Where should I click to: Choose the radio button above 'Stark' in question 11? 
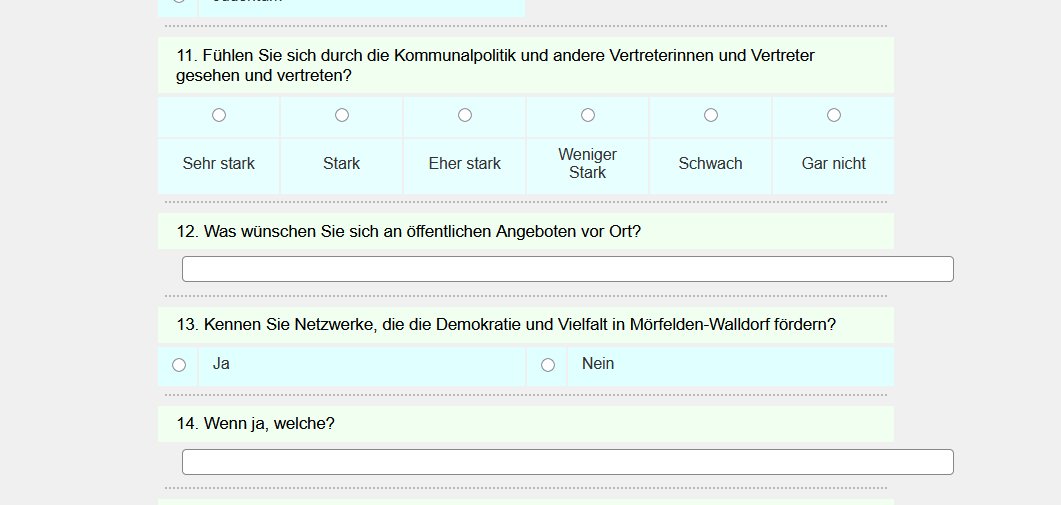(x=342, y=115)
